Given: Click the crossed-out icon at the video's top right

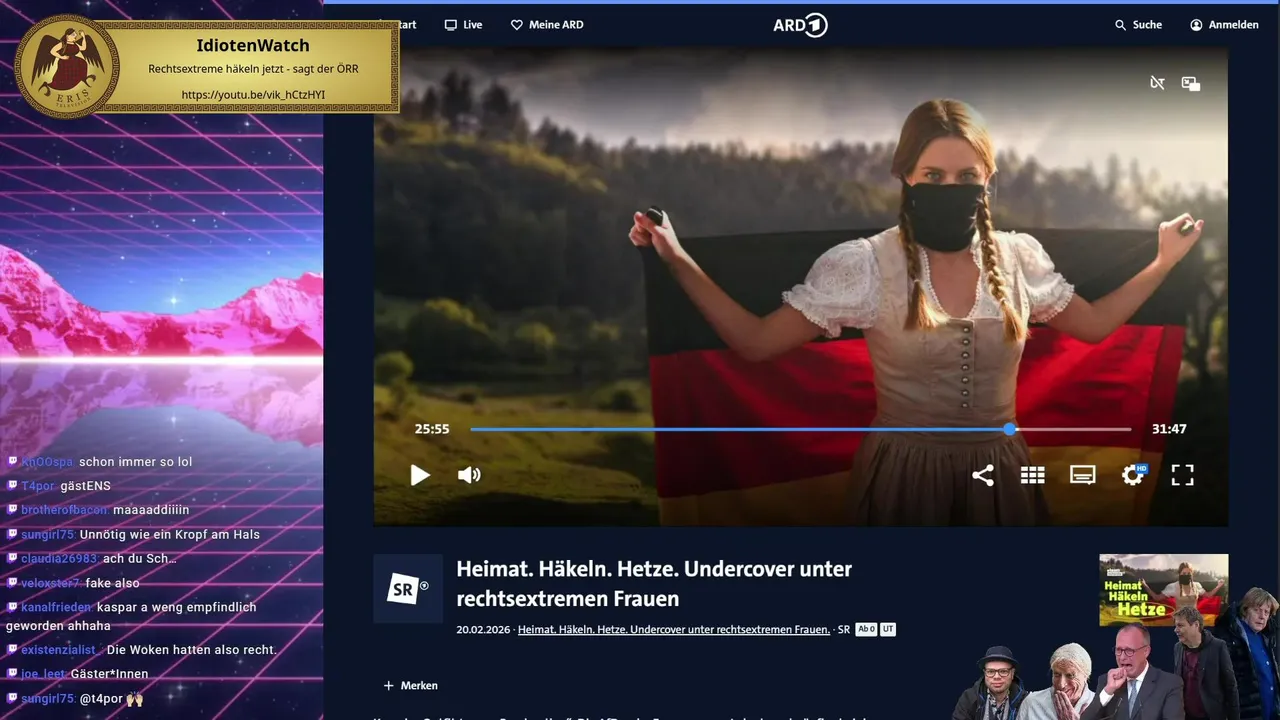Looking at the screenshot, I should click(x=1157, y=83).
